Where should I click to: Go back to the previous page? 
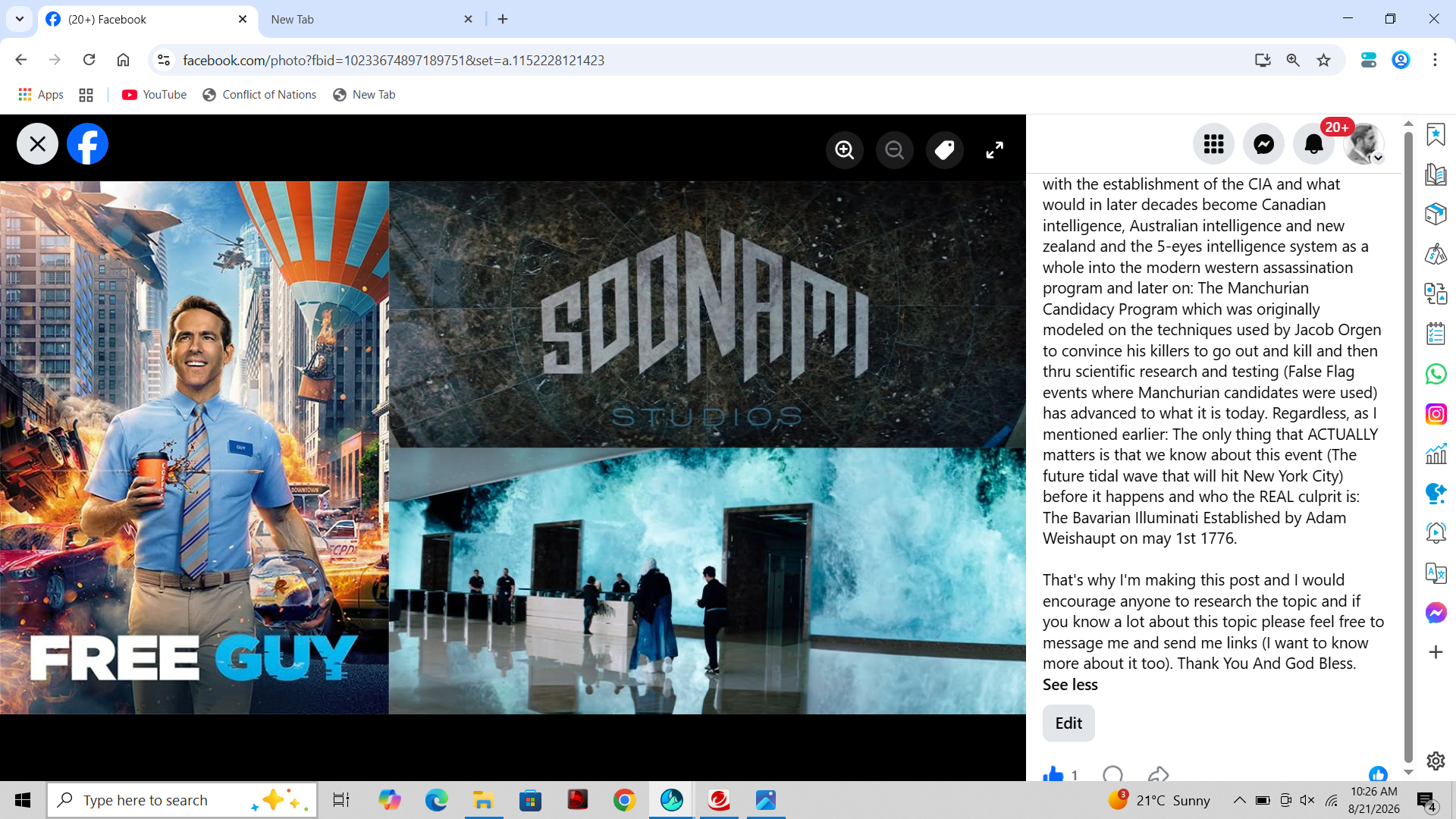click(21, 60)
